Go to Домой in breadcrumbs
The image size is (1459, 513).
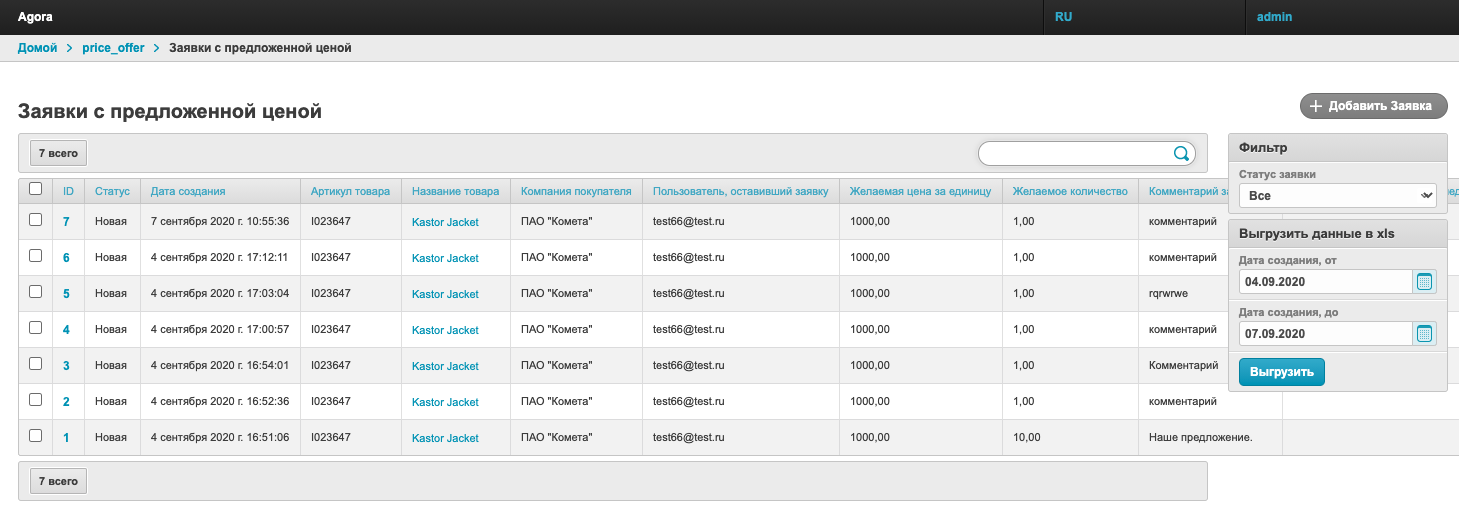pyautogui.click(x=37, y=48)
